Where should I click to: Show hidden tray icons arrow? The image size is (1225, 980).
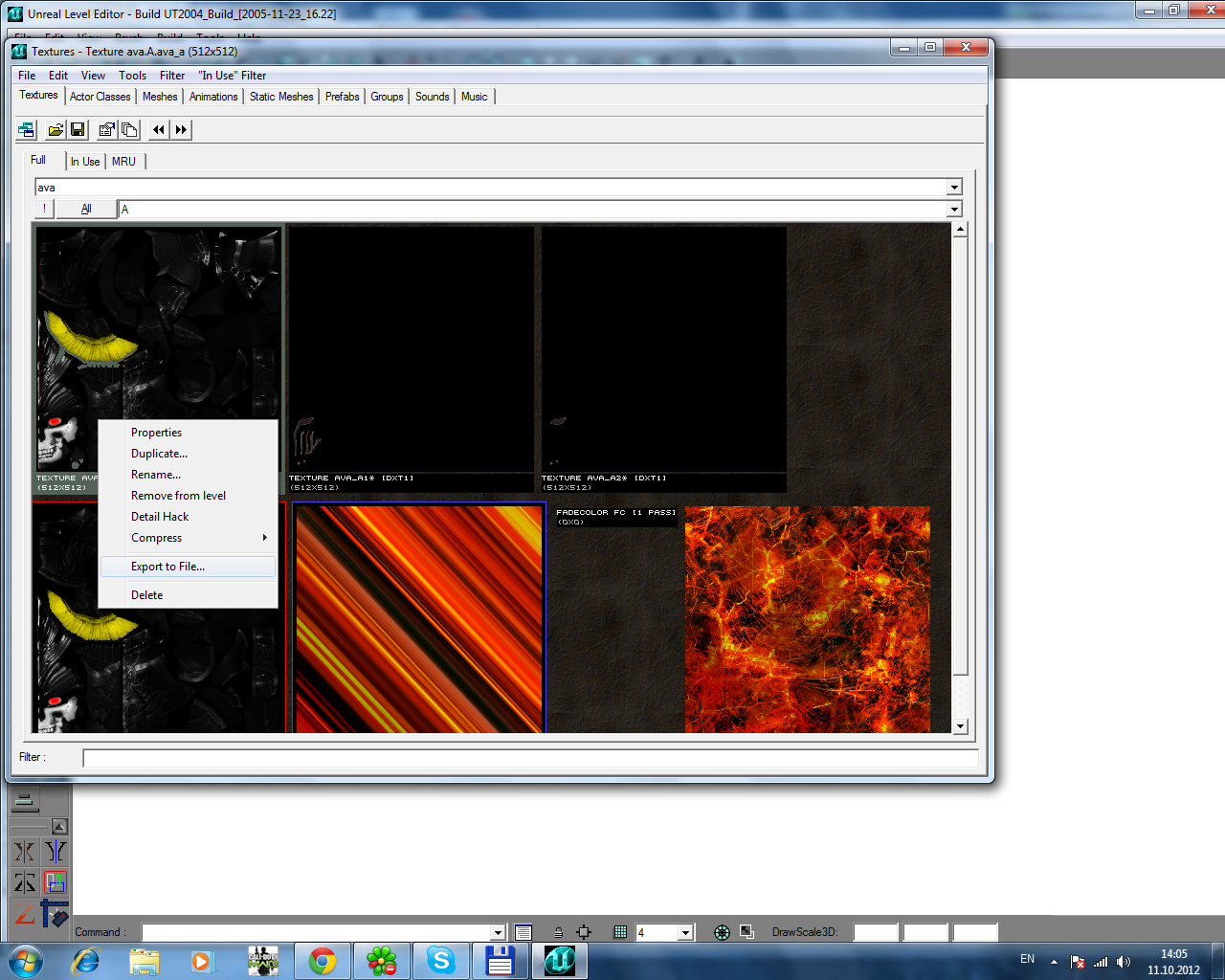click(x=1054, y=962)
